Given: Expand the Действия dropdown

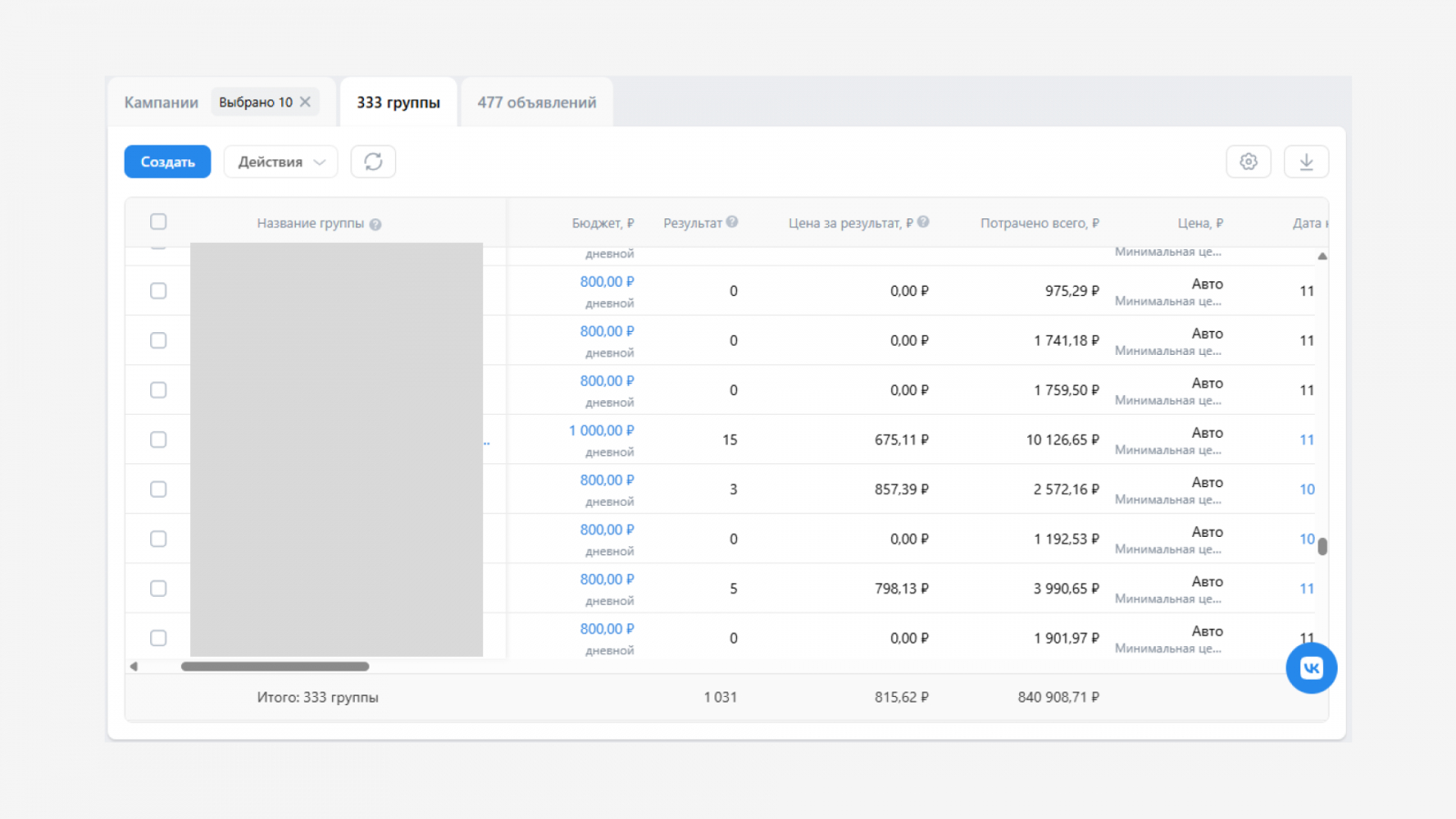Looking at the screenshot, I should (x=280, y=162).
